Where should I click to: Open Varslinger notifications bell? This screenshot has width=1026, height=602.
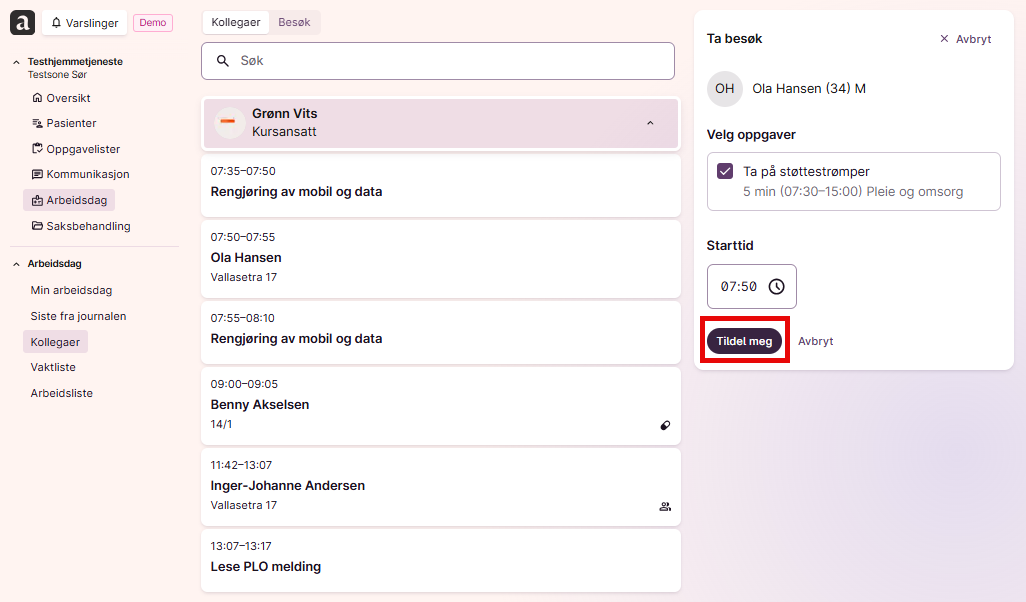[84, 23]
